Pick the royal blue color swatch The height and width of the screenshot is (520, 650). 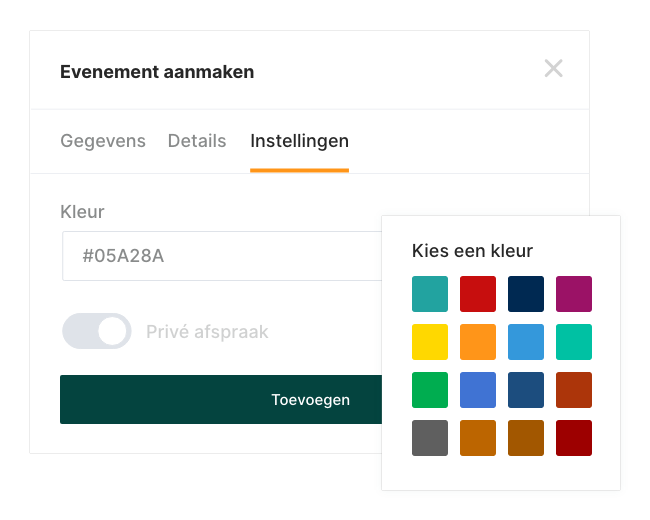tap(478, 390)
